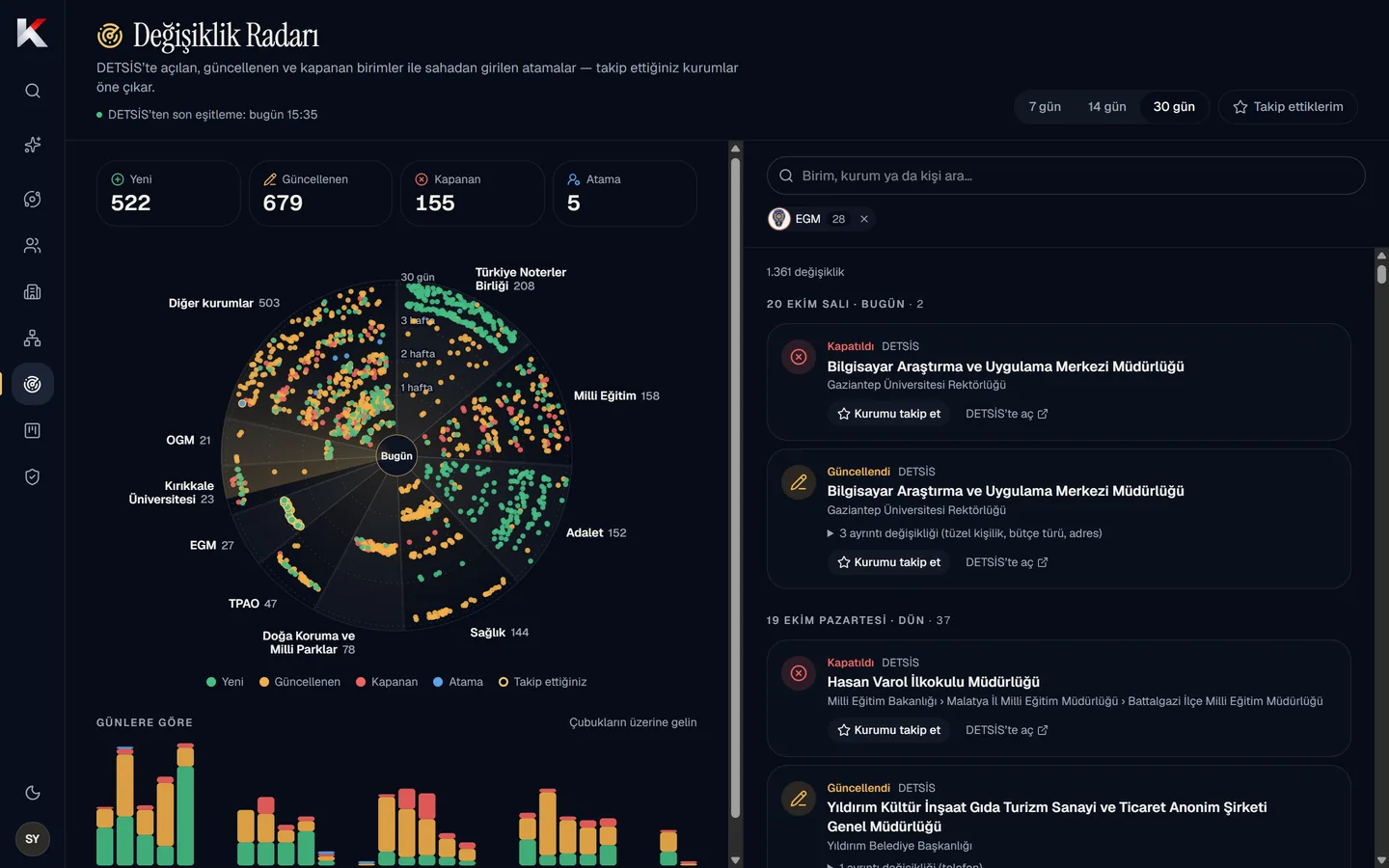This screenshot has width=1389, height=868.
Task: Switch the range to 7 gün
Action: pos(1045,107)
